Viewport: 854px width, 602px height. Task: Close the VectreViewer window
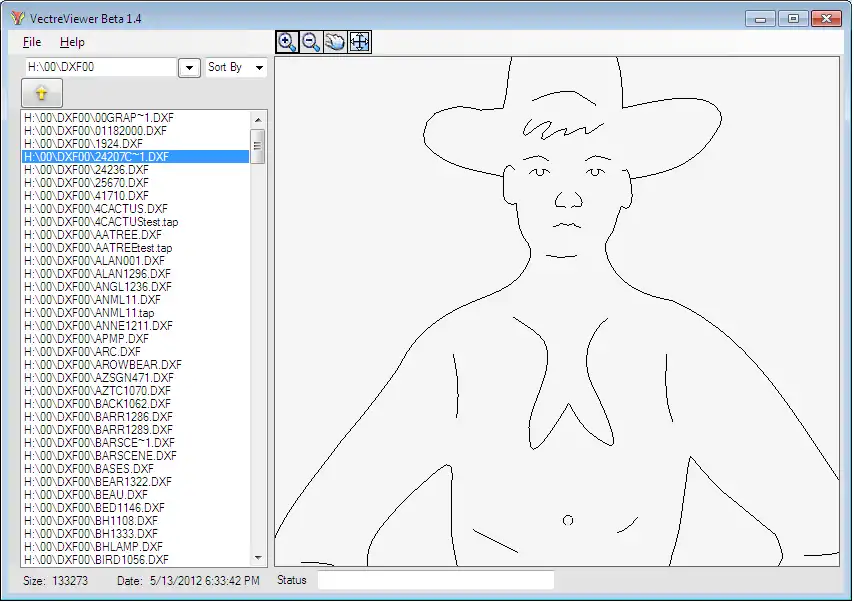(x=826, y=19)
